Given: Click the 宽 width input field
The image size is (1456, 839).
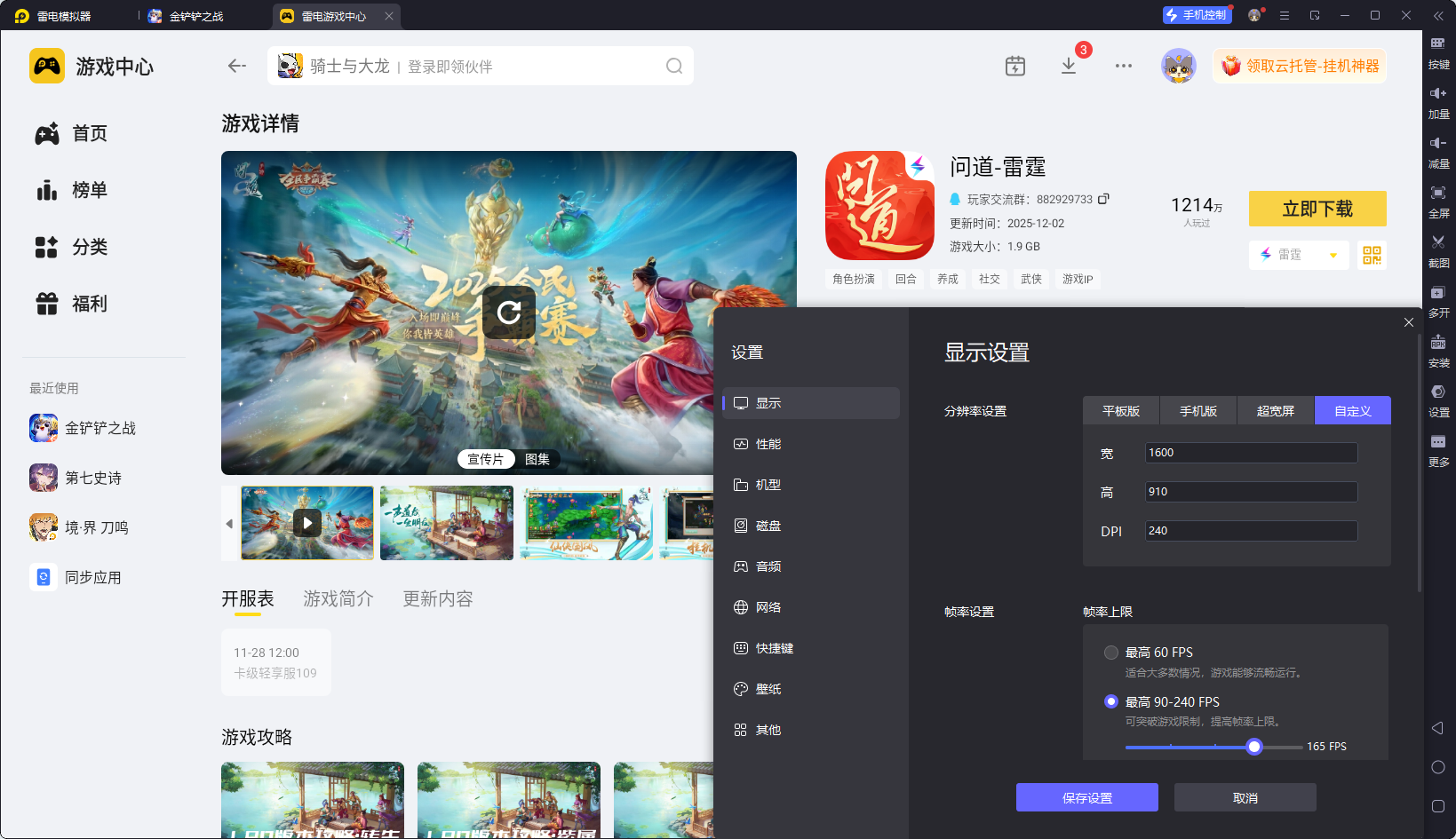Looking at the screenshot, I should (1251, 453).
